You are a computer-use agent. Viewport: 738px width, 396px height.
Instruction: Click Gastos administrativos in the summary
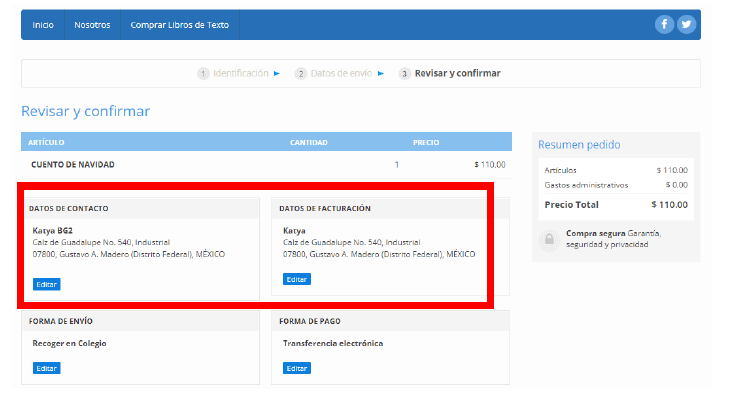[x=586, y=185]
